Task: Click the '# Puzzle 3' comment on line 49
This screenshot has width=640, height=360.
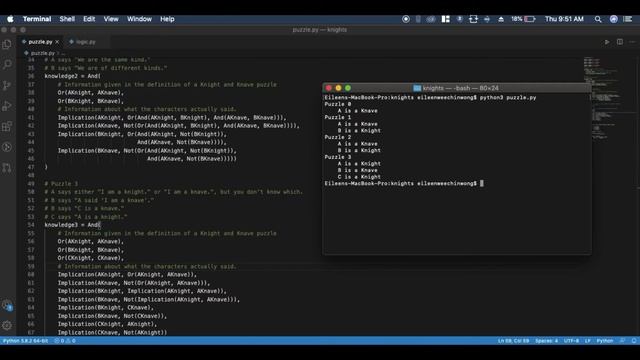Action: tap(61, 184)
